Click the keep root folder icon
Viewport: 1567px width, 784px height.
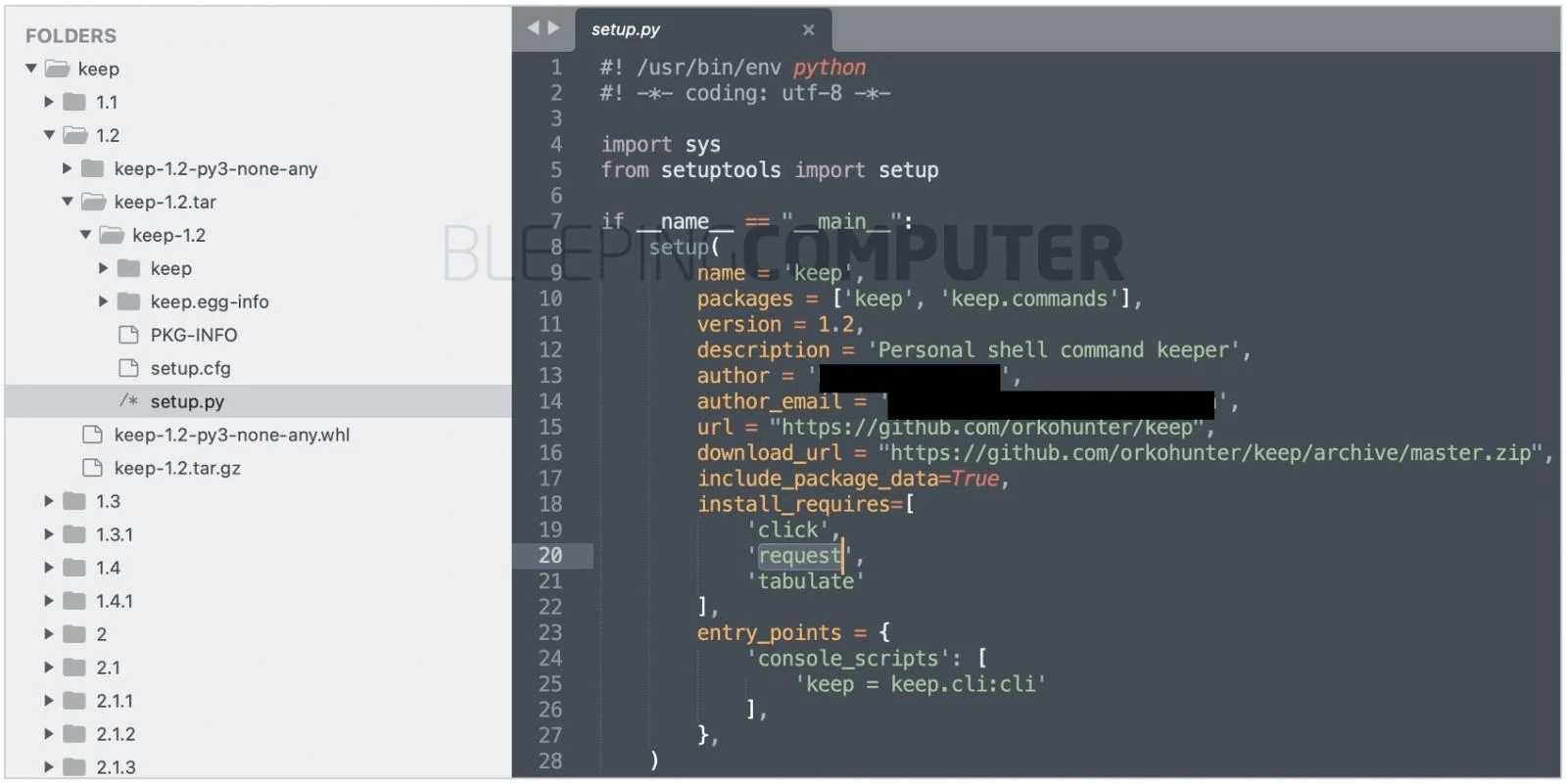58,69
